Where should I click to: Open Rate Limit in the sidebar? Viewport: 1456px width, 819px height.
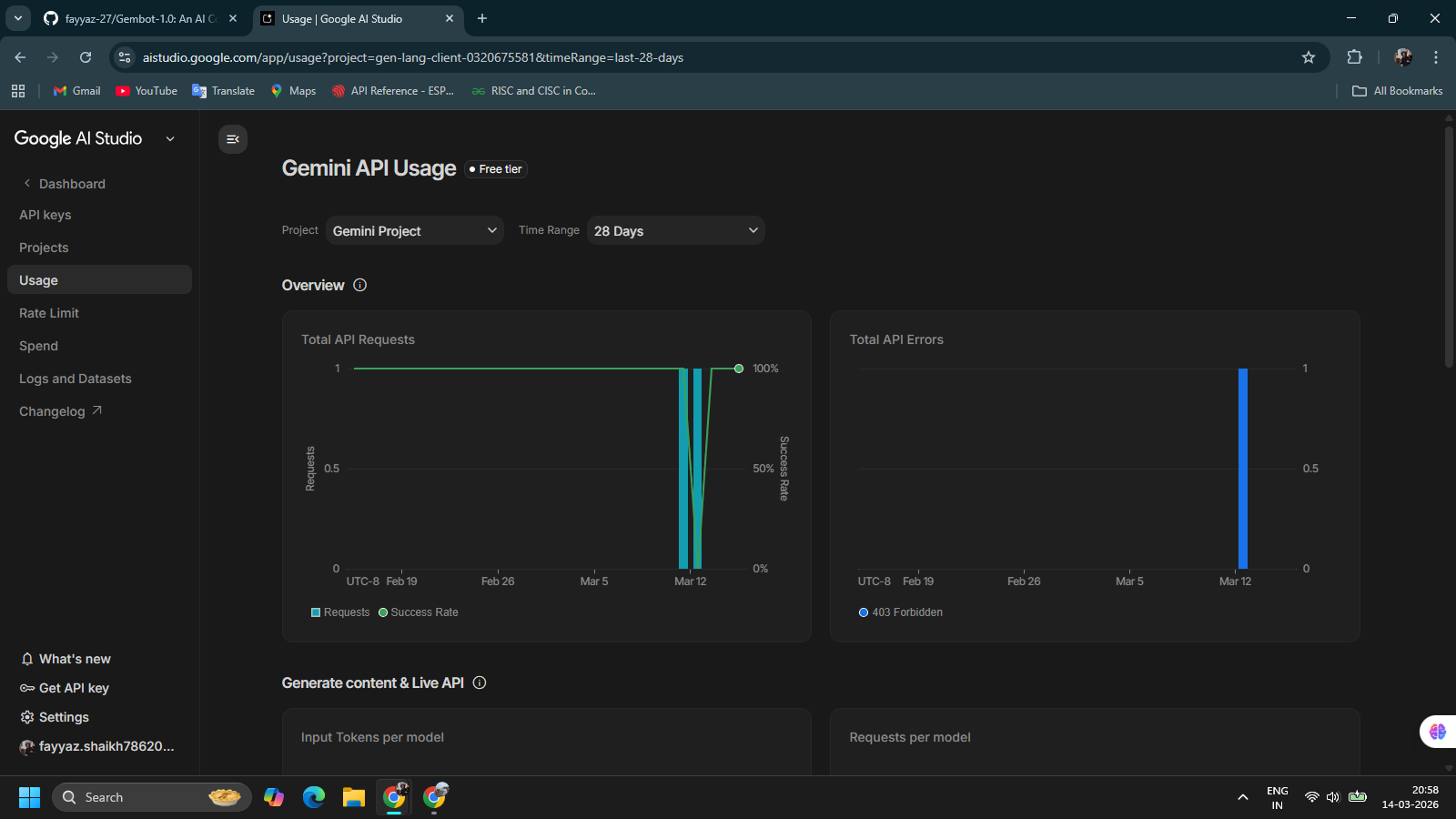[49, 313]
